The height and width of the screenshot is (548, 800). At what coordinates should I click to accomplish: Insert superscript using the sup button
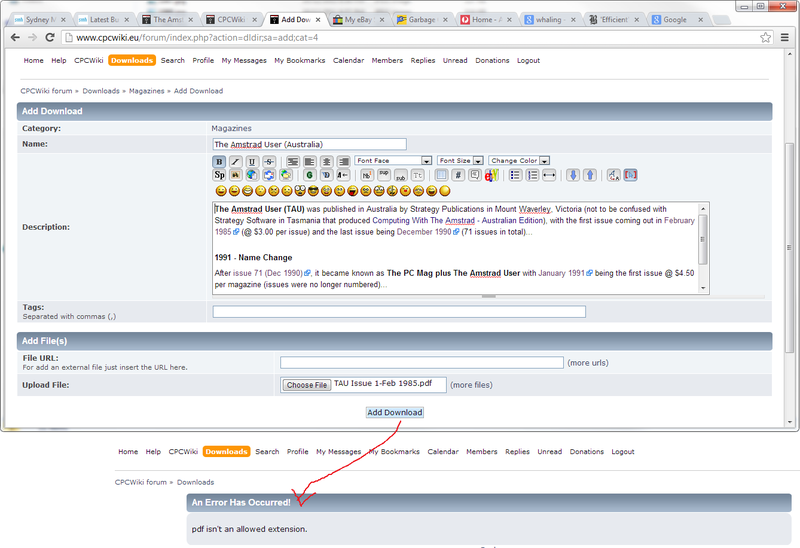click(x=383, y=175)
